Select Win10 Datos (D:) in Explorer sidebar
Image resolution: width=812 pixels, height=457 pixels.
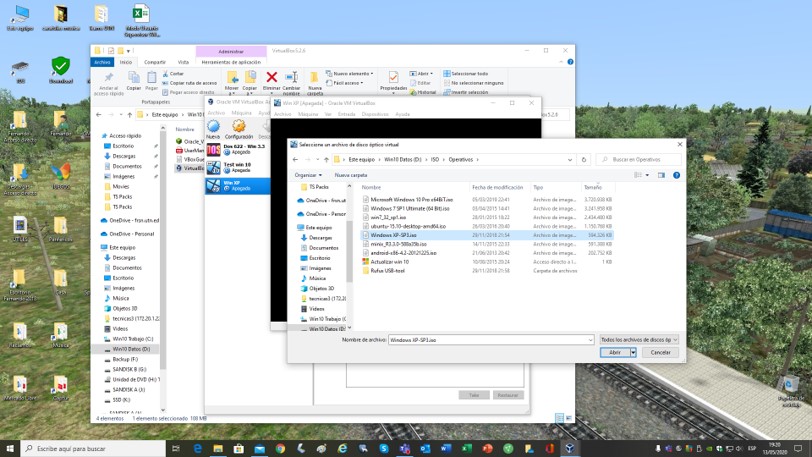[127, 349]
